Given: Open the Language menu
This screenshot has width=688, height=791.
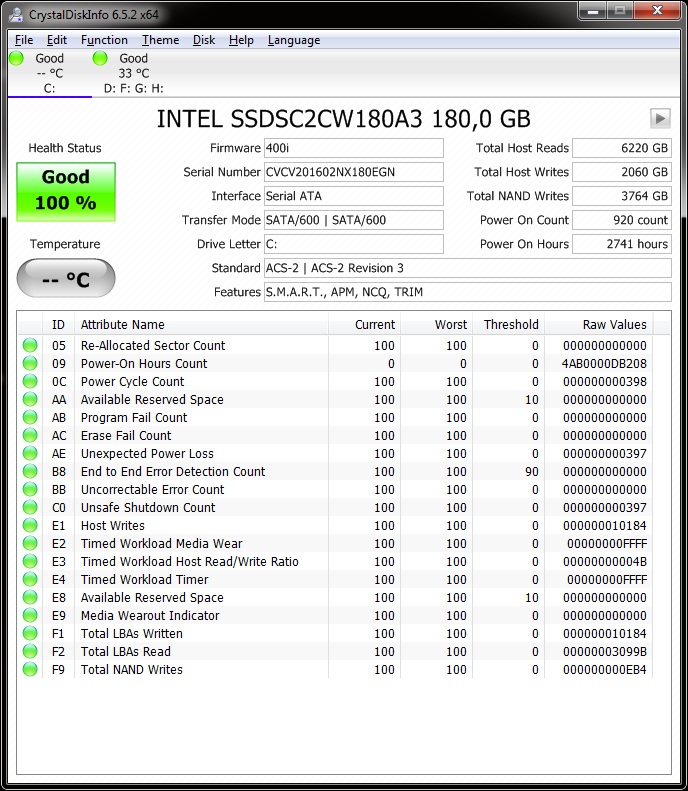Looking at the screenshot, I should 294,40.
